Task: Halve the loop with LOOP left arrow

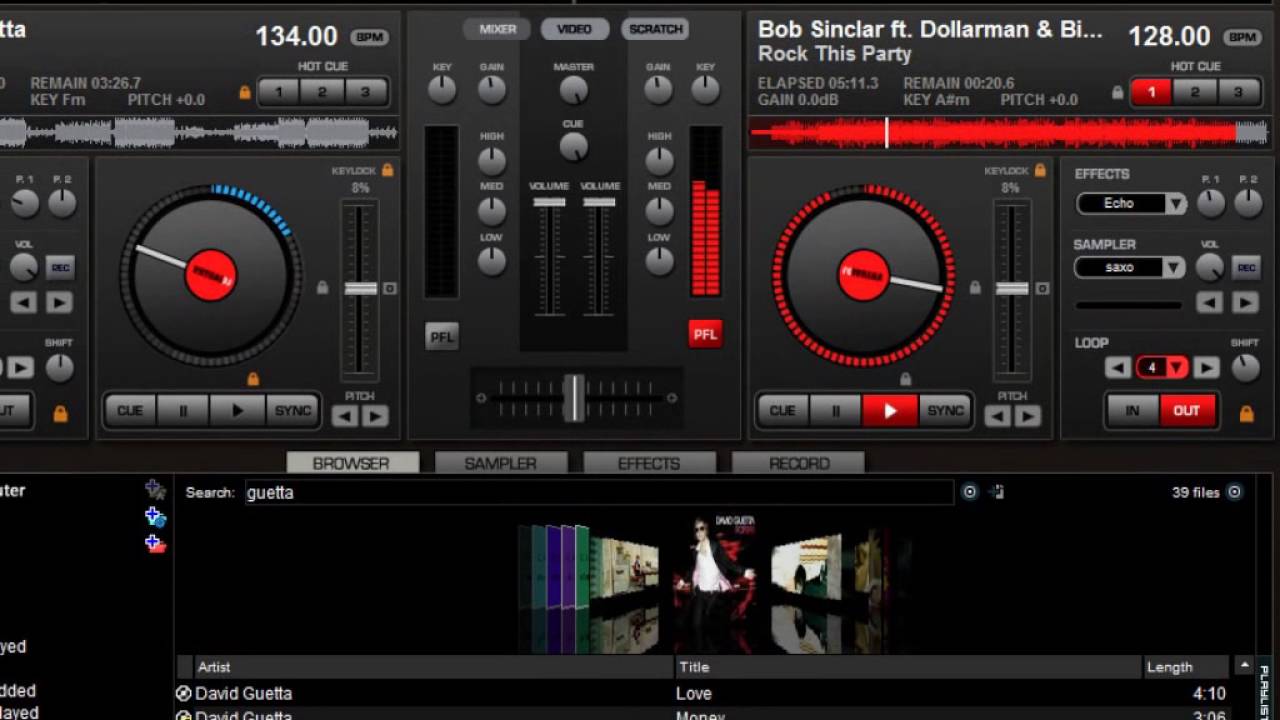Action: coord(1117,368)
